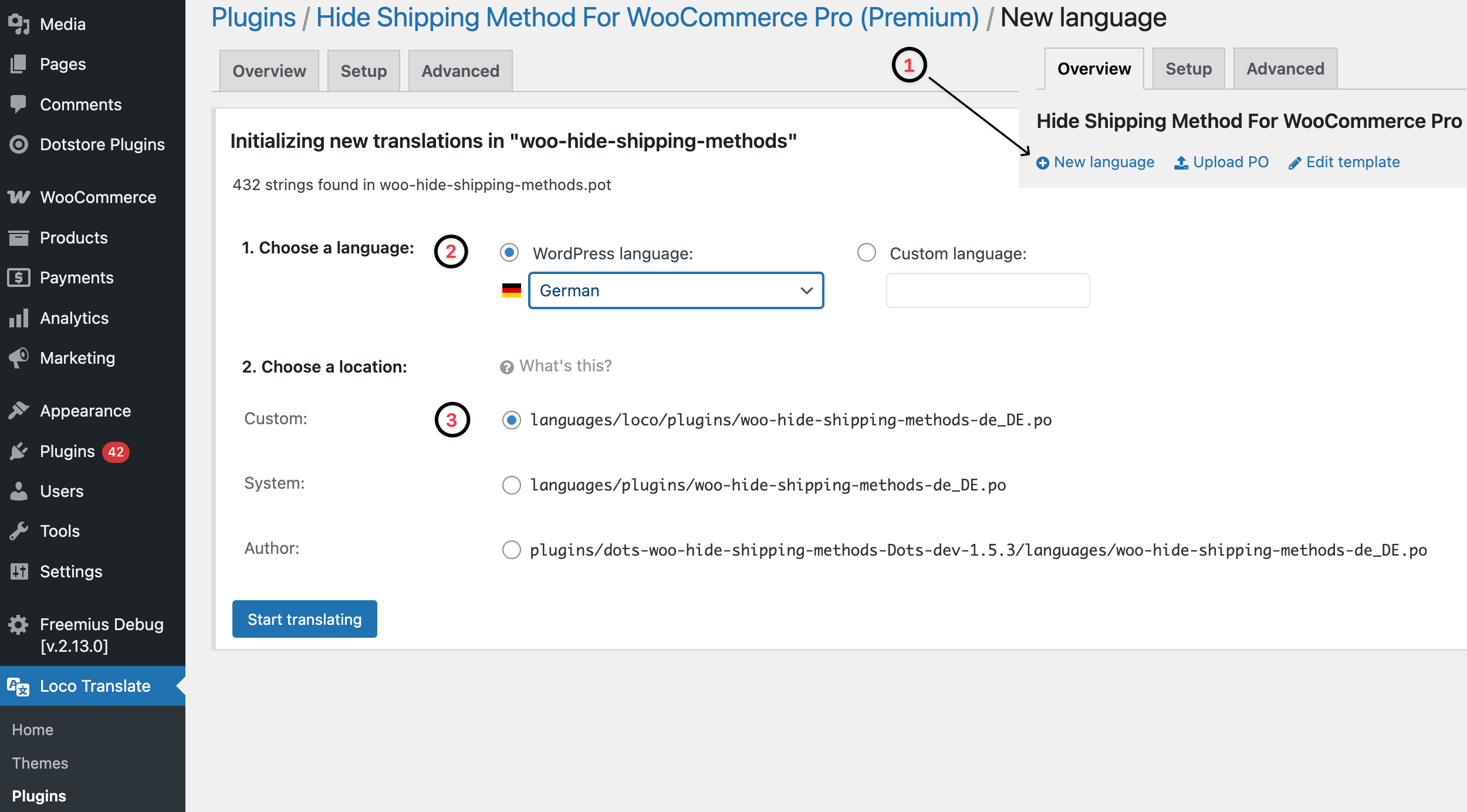Screen dimensions: 1467x812
Task: Select the Custom language radio button
Action: pyautogui.click(x=866, y=253)
